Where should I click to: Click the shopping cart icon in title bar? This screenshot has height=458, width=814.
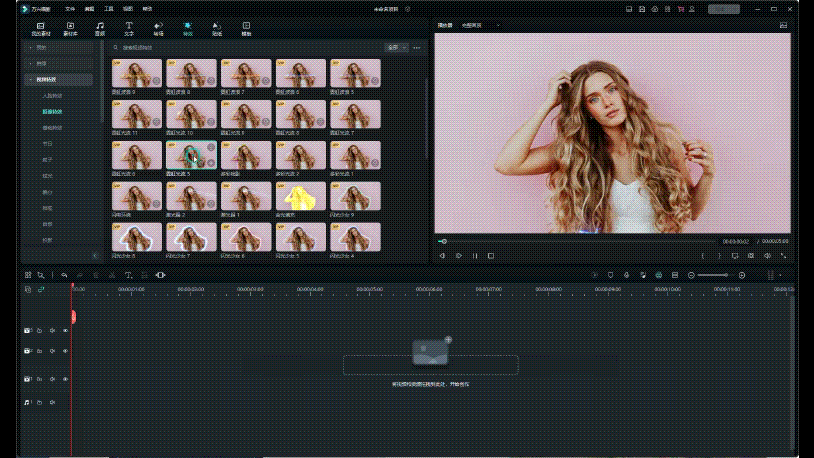[680, 8]
